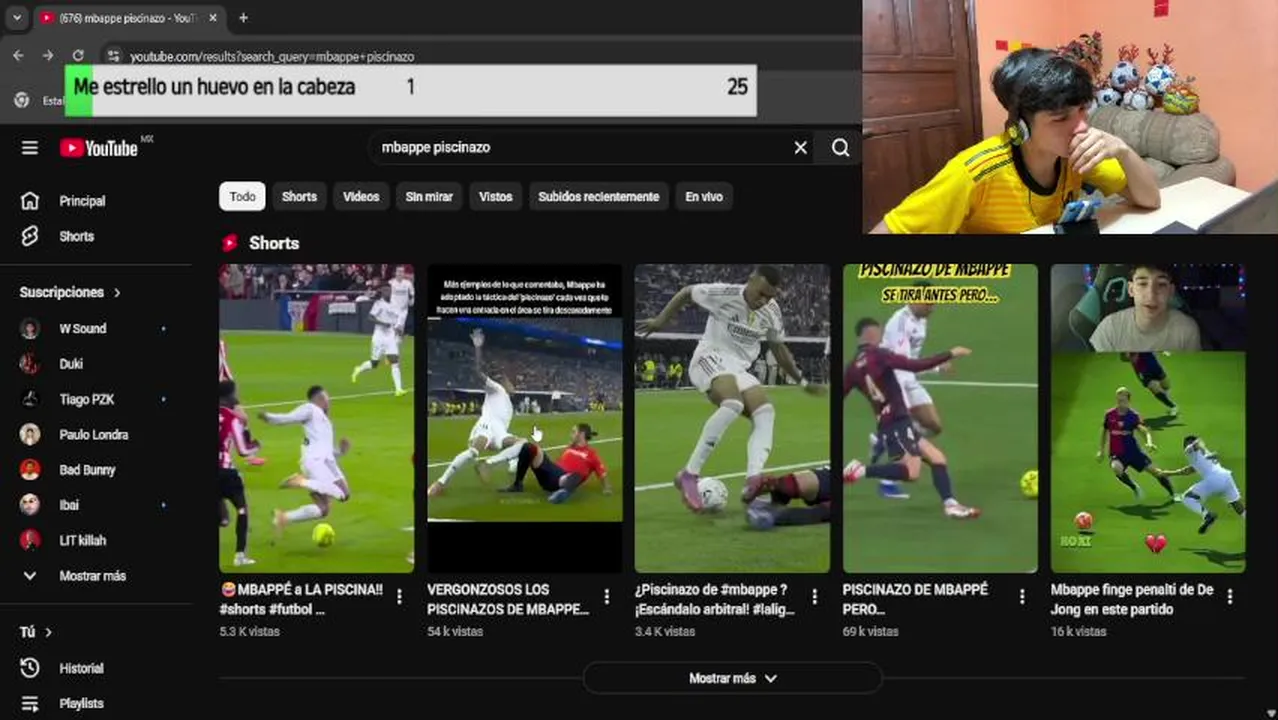Open options for Mbappe finge penalti short
This screenshot has height=720, width=1278.
(1229, 596)
